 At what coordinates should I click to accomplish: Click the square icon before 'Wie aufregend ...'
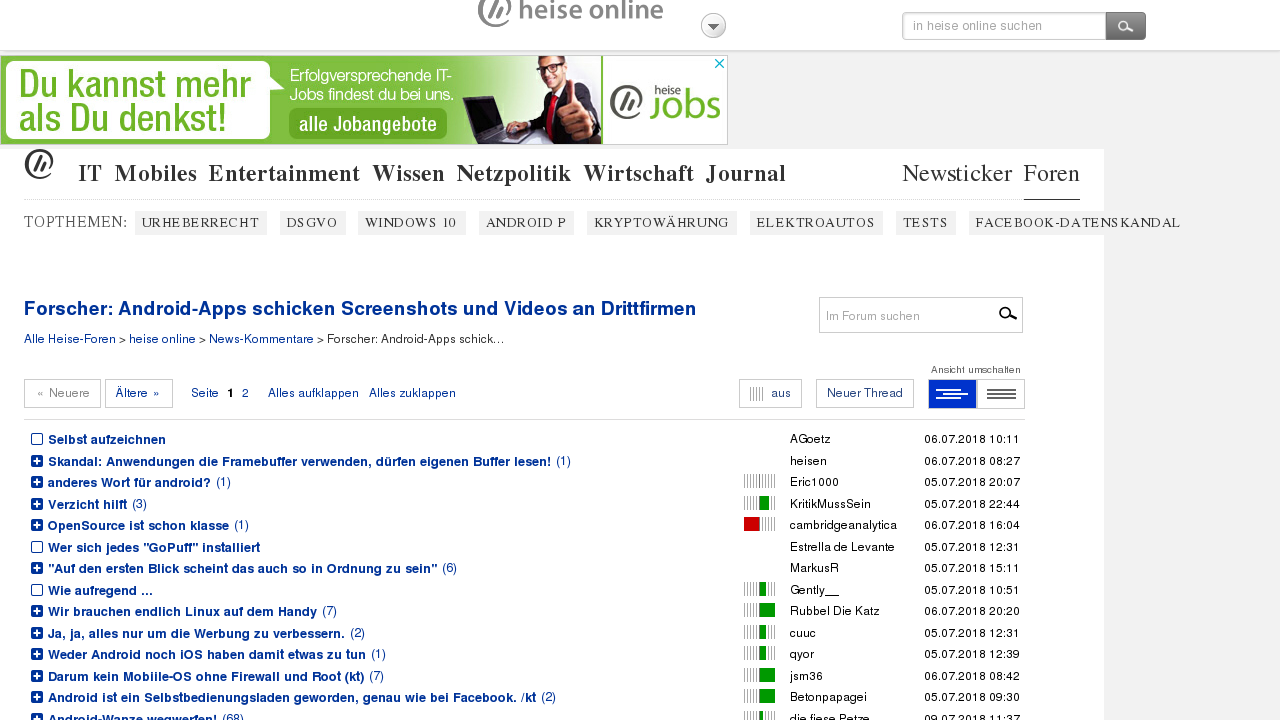point(37,590)
